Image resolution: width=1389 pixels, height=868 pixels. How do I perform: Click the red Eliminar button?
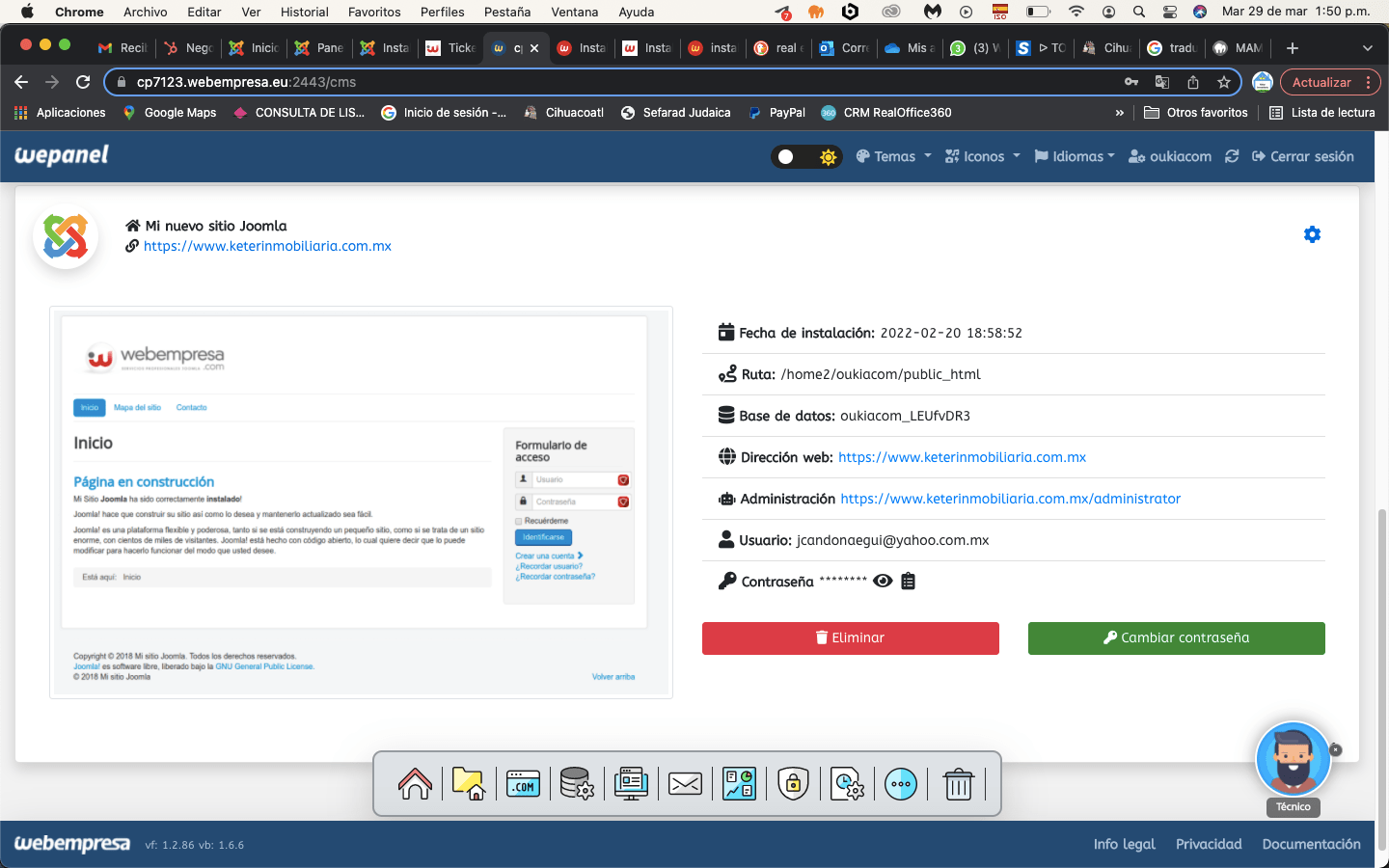pyautogui.click(x=851, y=637)
